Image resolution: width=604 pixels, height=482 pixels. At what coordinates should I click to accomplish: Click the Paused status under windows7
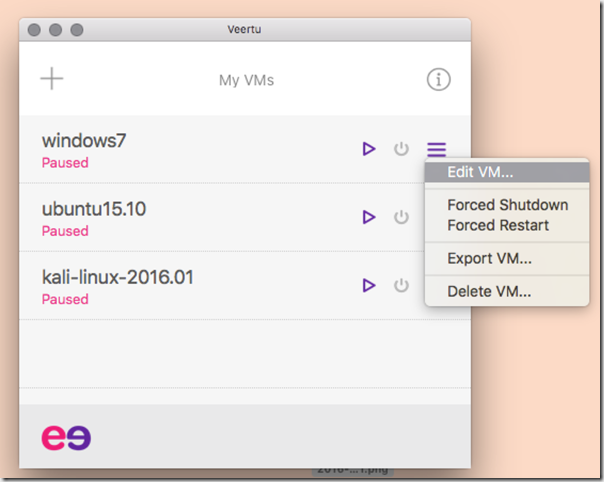[65, 163]
